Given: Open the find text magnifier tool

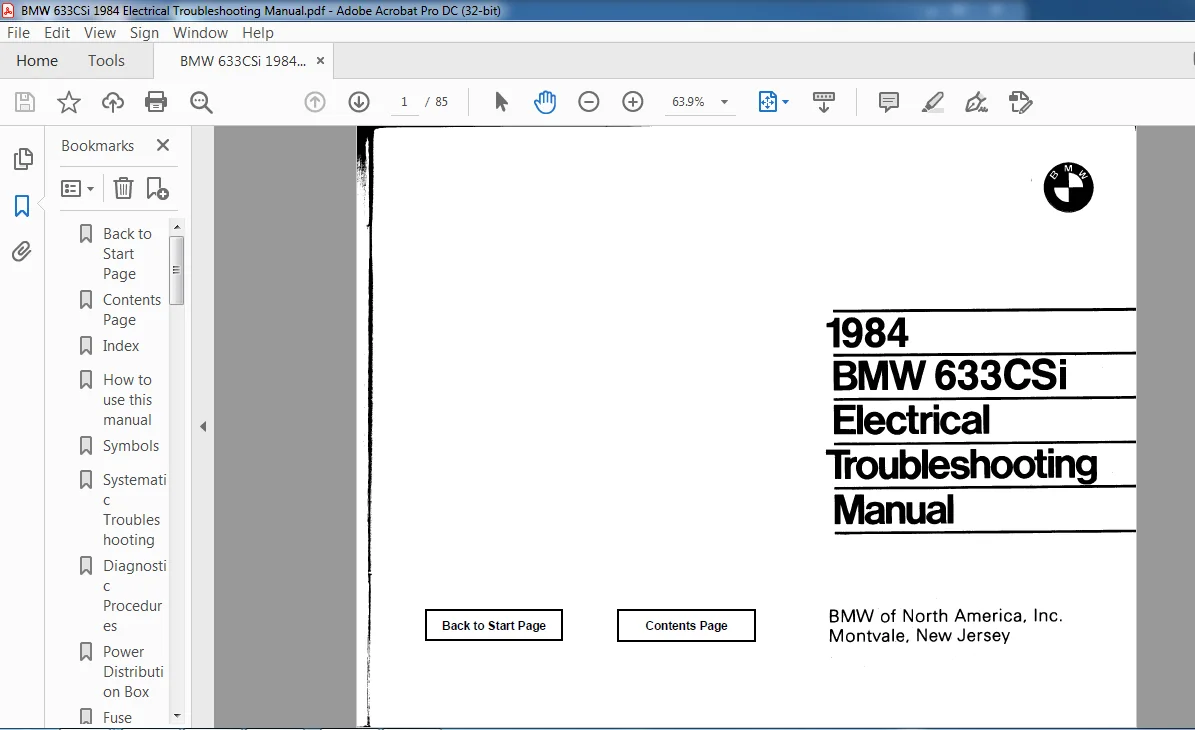Looking at the screenshot, I should coord(201,102).
